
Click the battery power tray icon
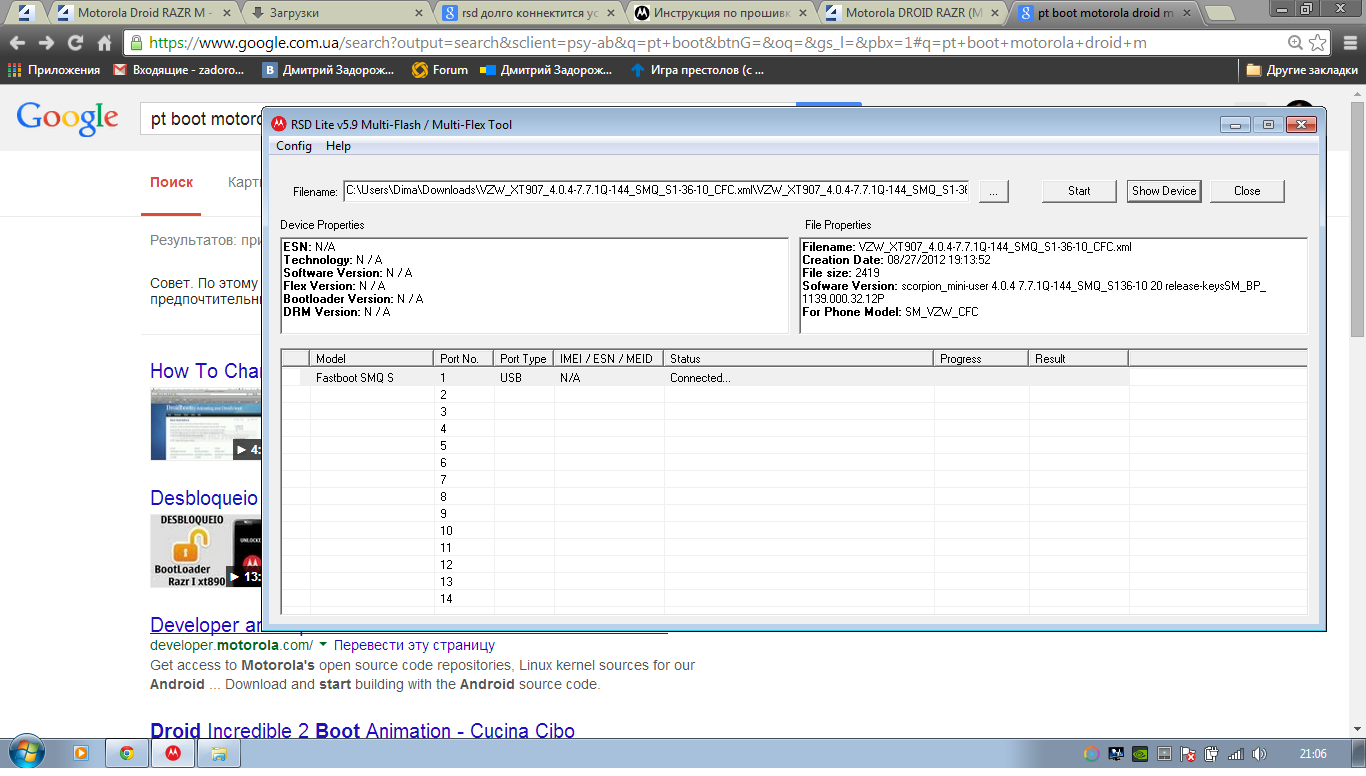(x=1211, y=753)
